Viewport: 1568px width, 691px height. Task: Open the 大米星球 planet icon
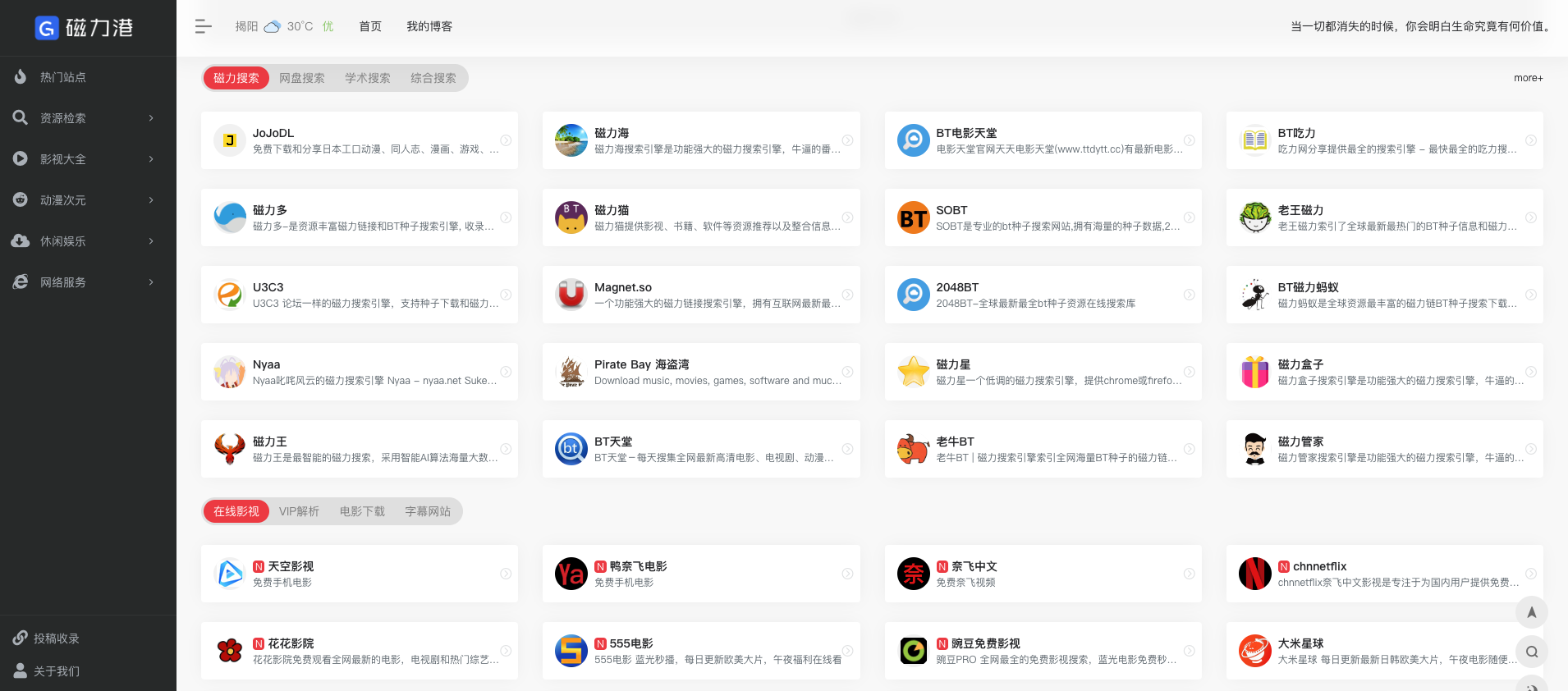click(1255, 651)
